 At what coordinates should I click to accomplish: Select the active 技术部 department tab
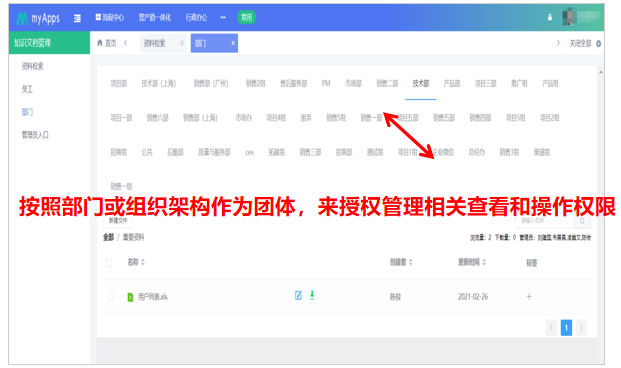click(x=421, y=83)
